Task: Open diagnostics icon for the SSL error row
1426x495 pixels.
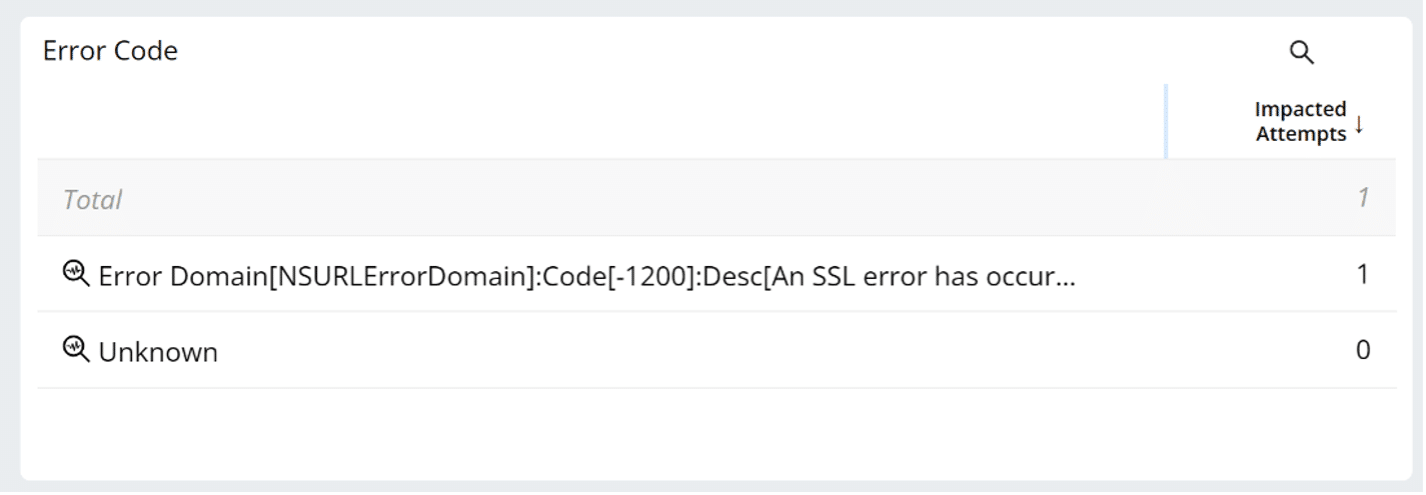Action: point(76,272)
